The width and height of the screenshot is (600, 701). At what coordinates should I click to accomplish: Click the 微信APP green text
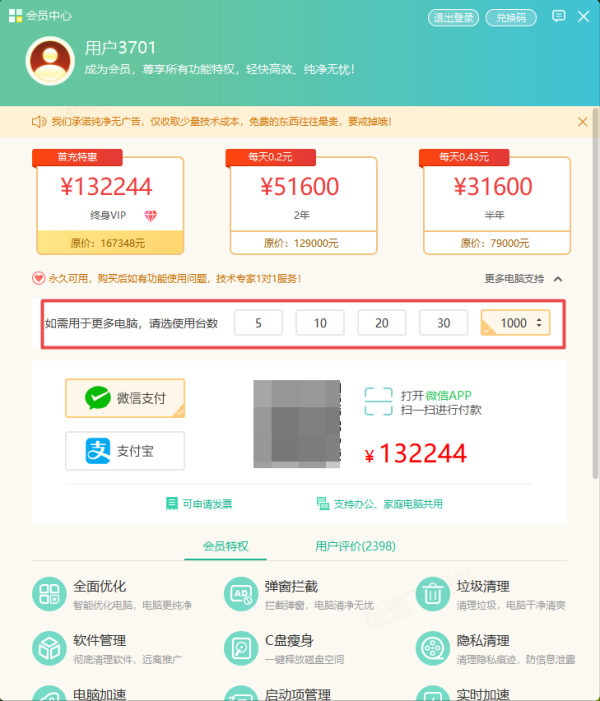(x=448, y=396)
